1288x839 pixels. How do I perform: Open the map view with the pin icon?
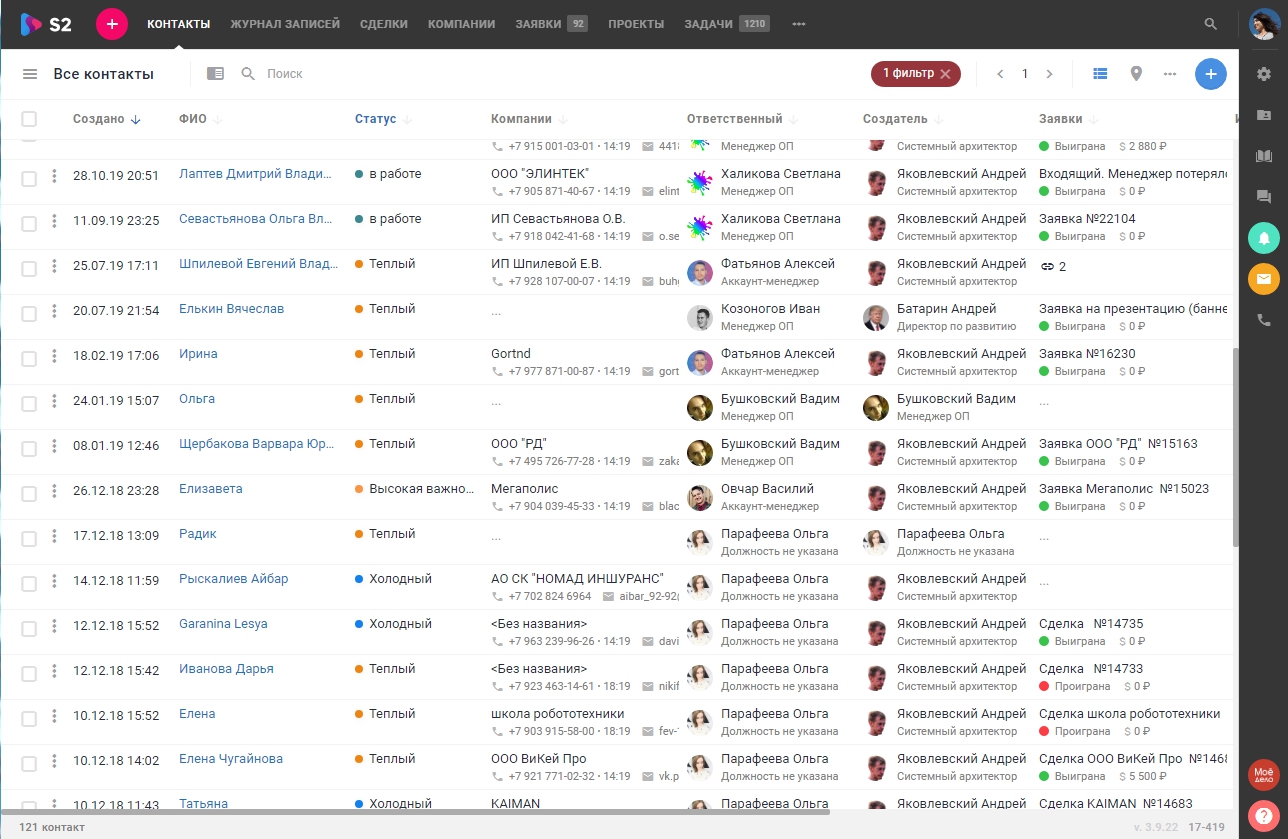point(1136,73)
